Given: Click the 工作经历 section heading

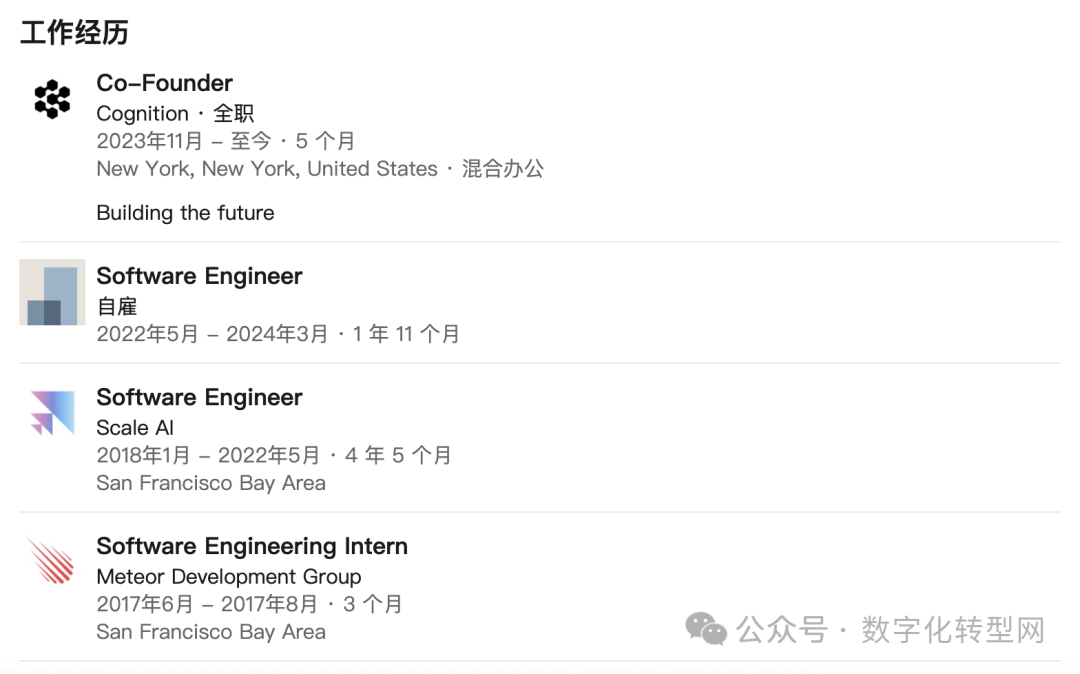Looking at the screenshot, I should point(74,32).
